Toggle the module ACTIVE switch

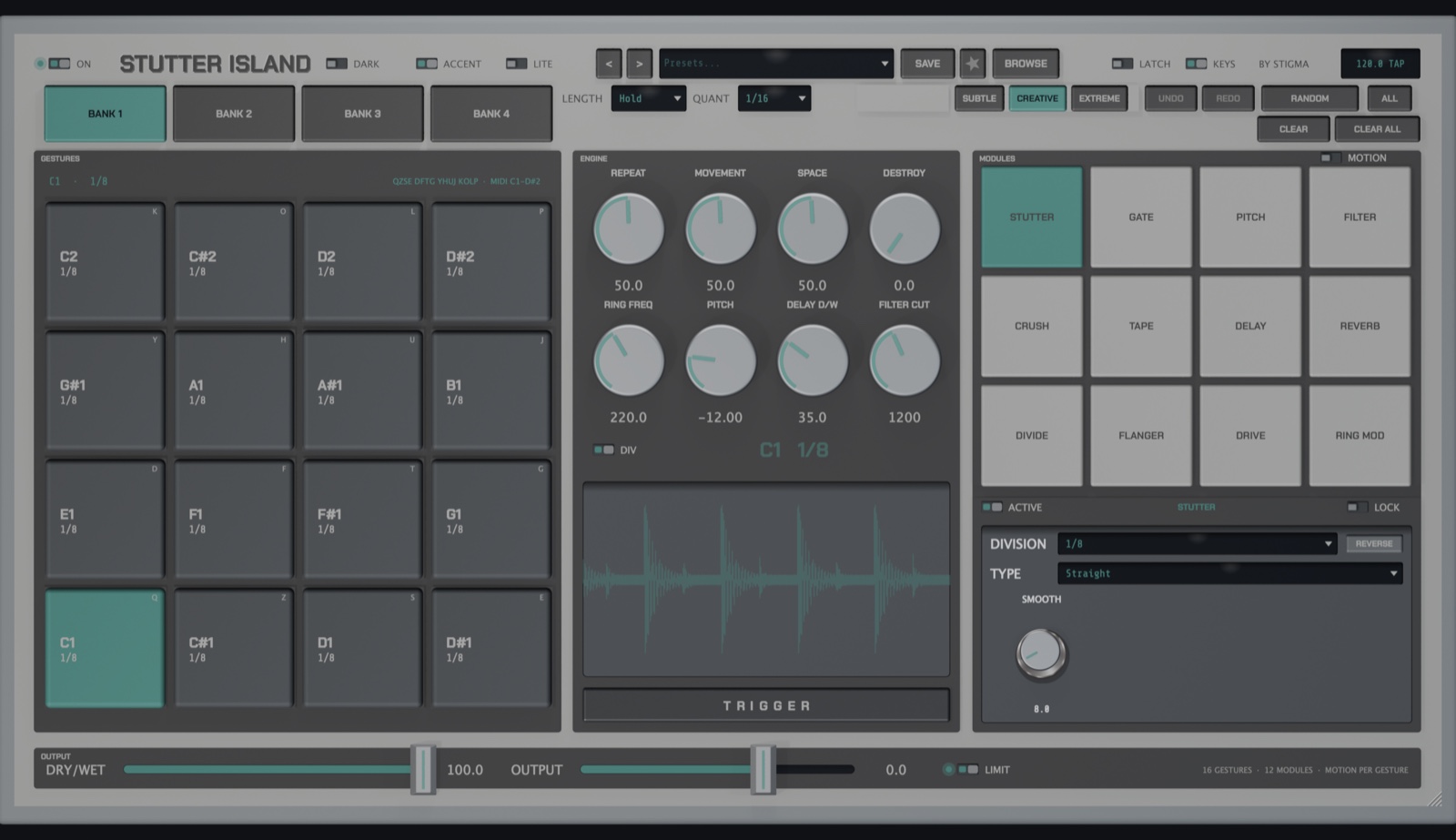click(992, 507)
